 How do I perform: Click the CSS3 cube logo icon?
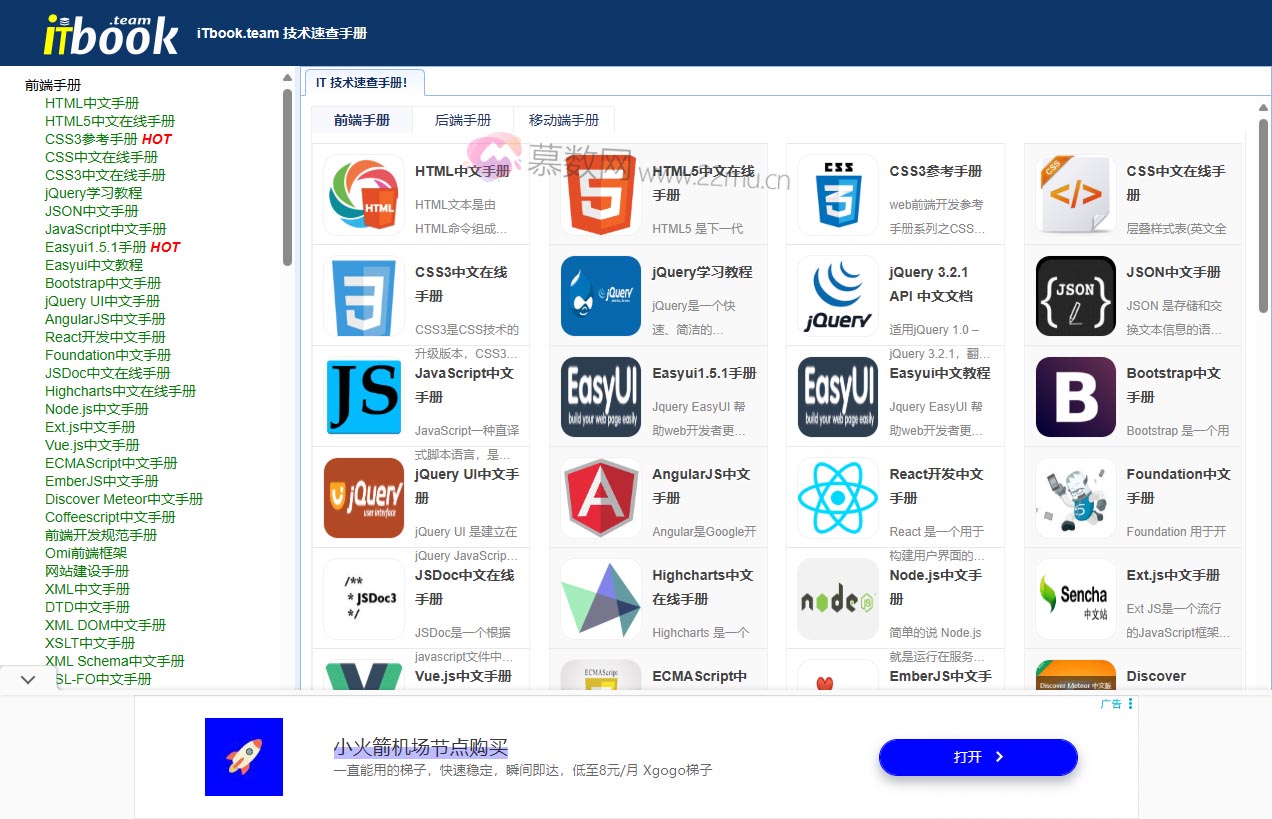coord(836,195)
